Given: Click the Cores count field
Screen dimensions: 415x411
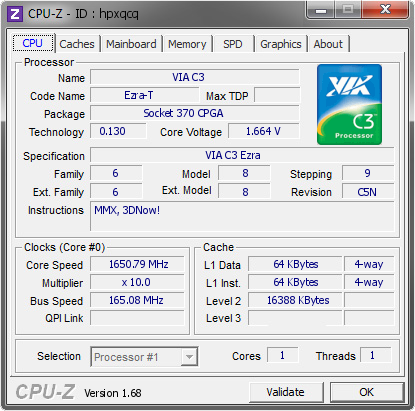Looking at the screenshot, I should (283, 355).
